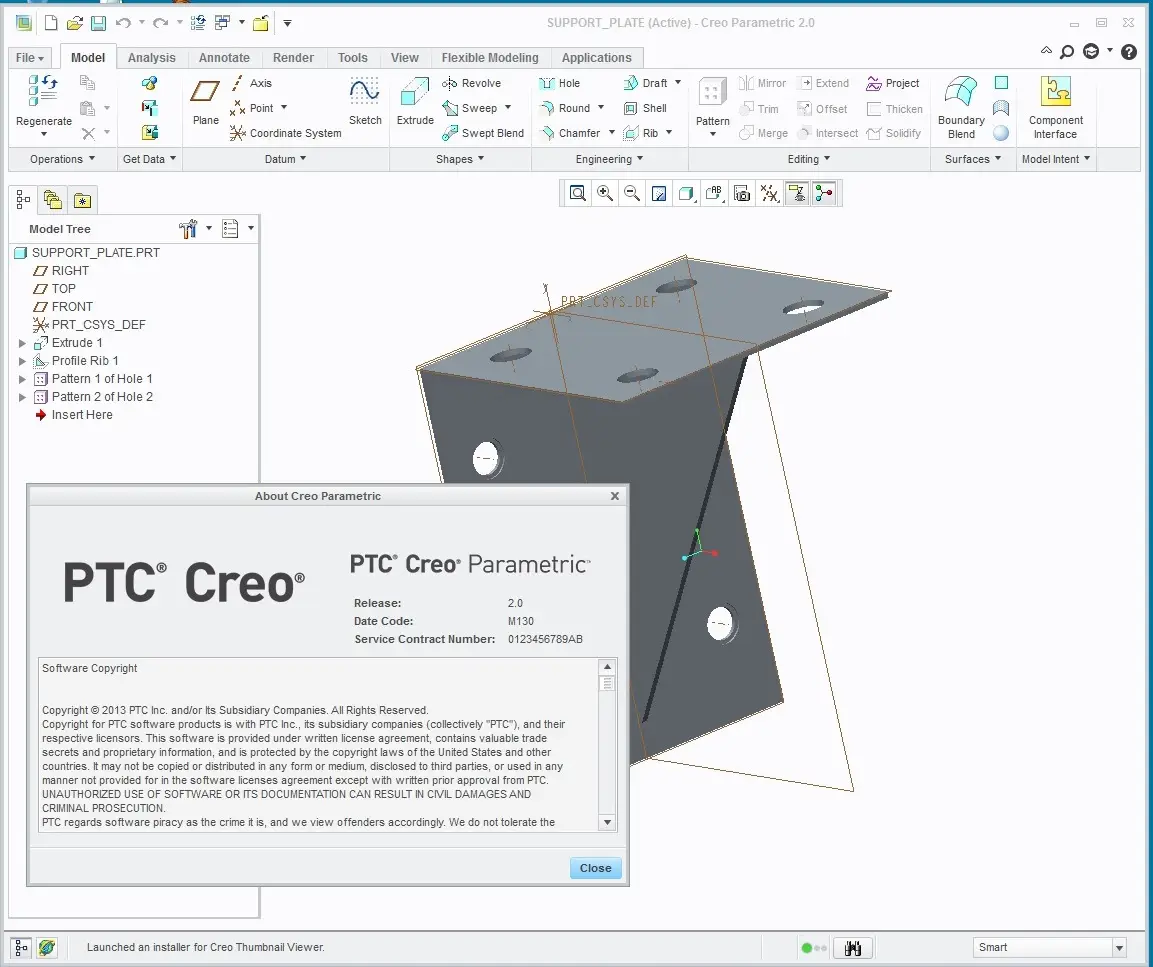Select the Axis datum tool
This screenshot has height=967, width=1153.
coord(251,83)
